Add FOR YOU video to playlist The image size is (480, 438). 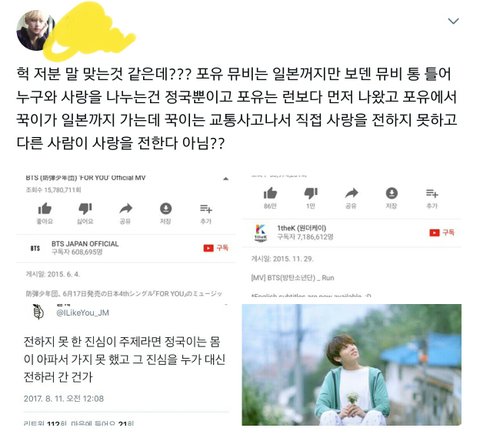pos(206,214)
